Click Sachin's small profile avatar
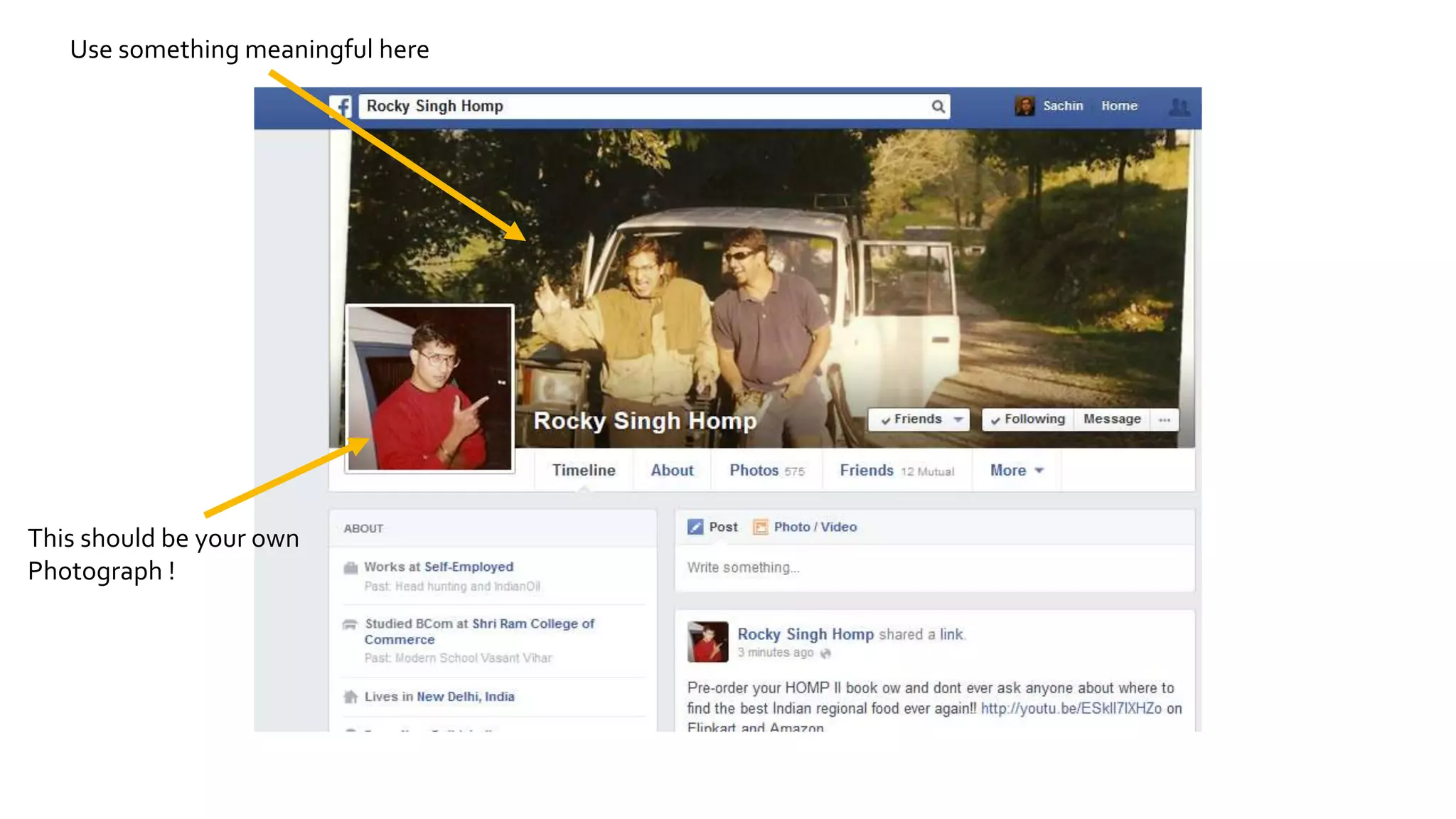This screenshot has width=1456, height=819. pos(1024,106)
